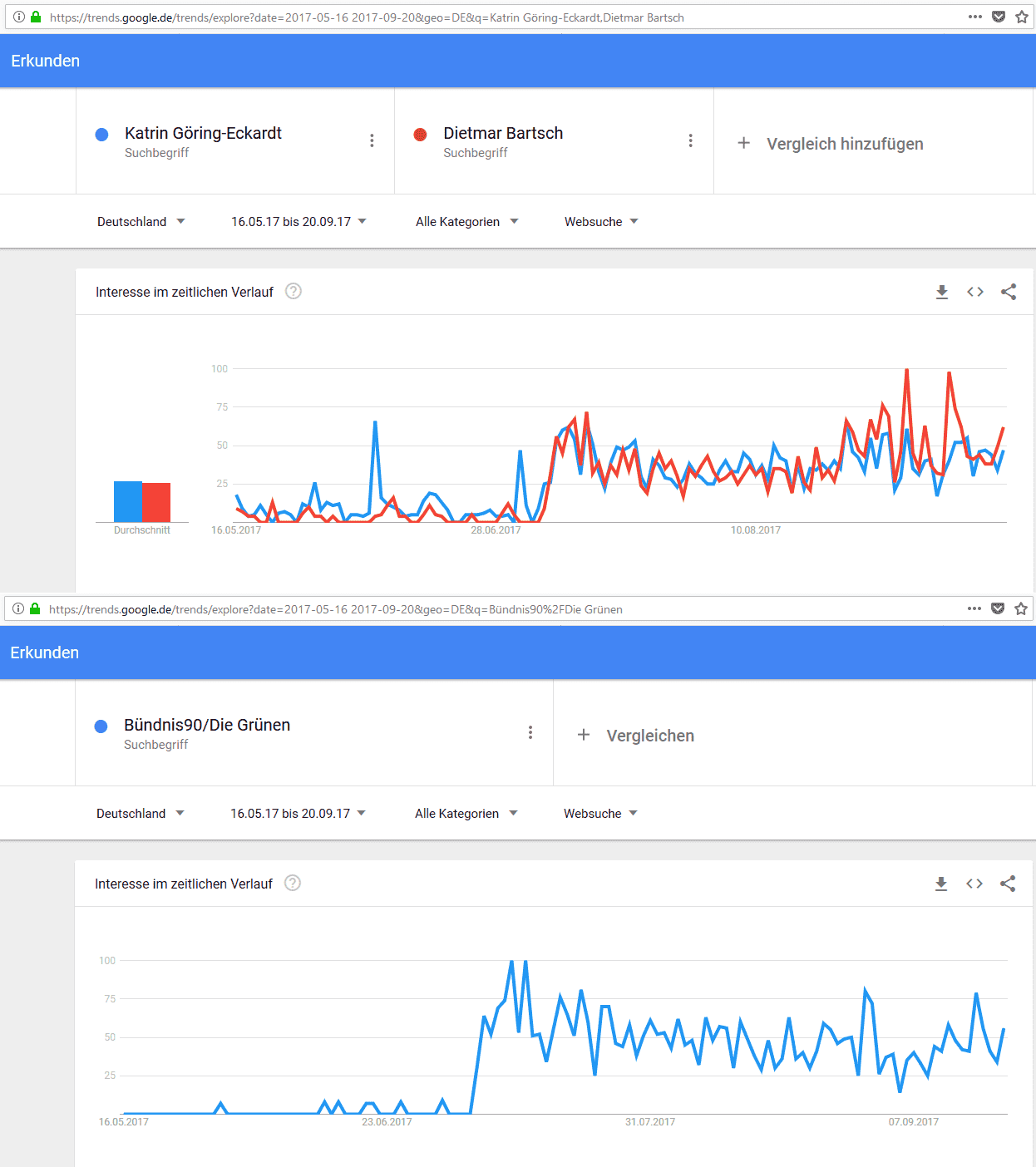Click blue color dot for Katrin Göring-Eckardt
Viewport: 1036px width, 1167px height.
102,135
